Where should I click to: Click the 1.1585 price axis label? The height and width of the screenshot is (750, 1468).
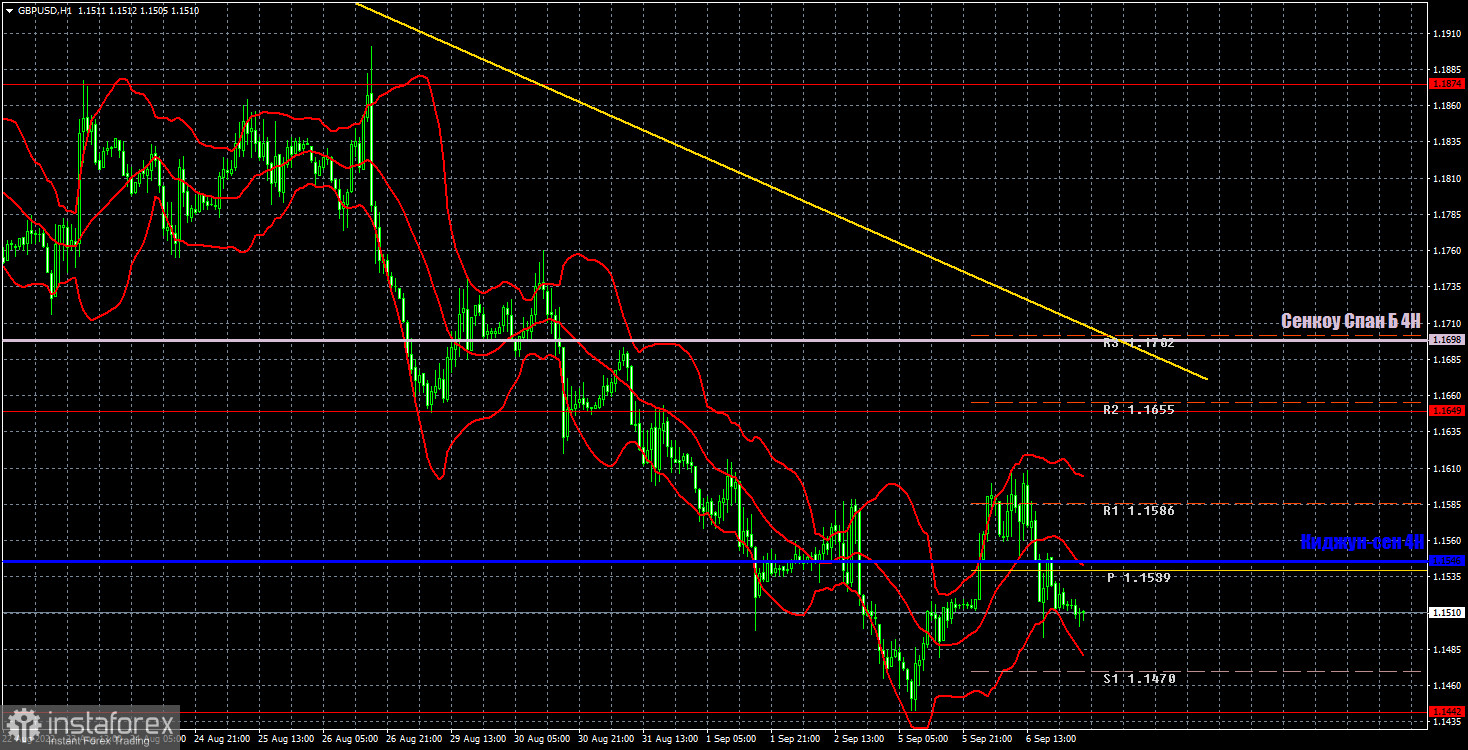1447,504
